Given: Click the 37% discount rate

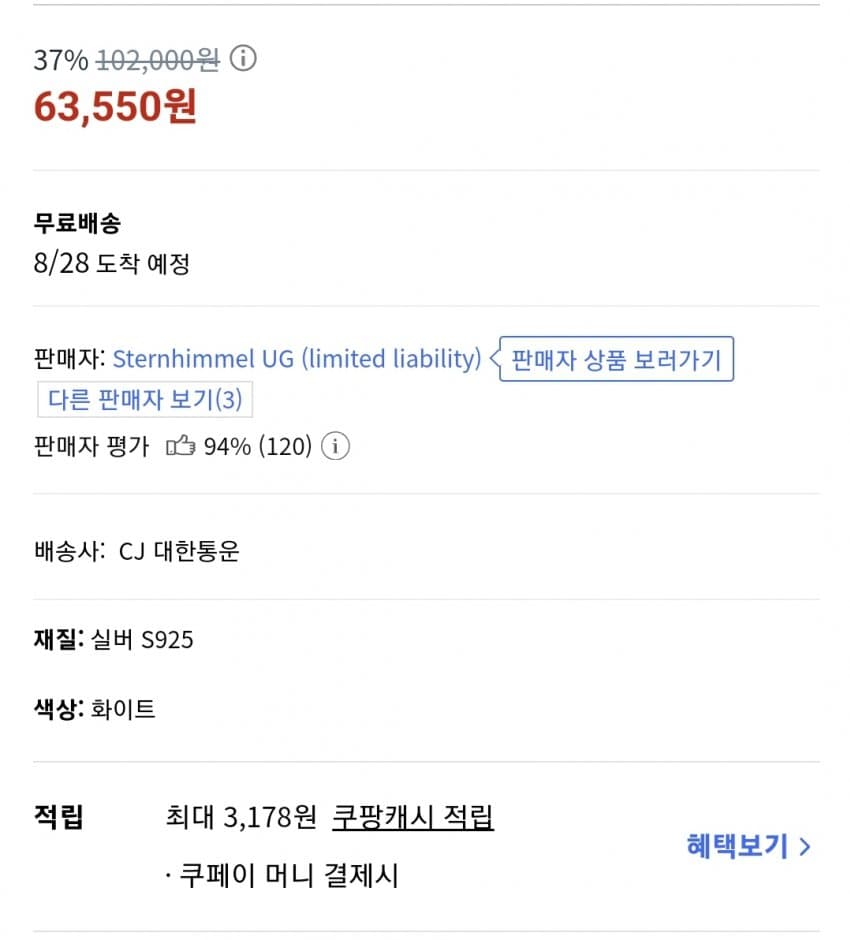Looking at the screenshot, I should [x=61, y=60].
